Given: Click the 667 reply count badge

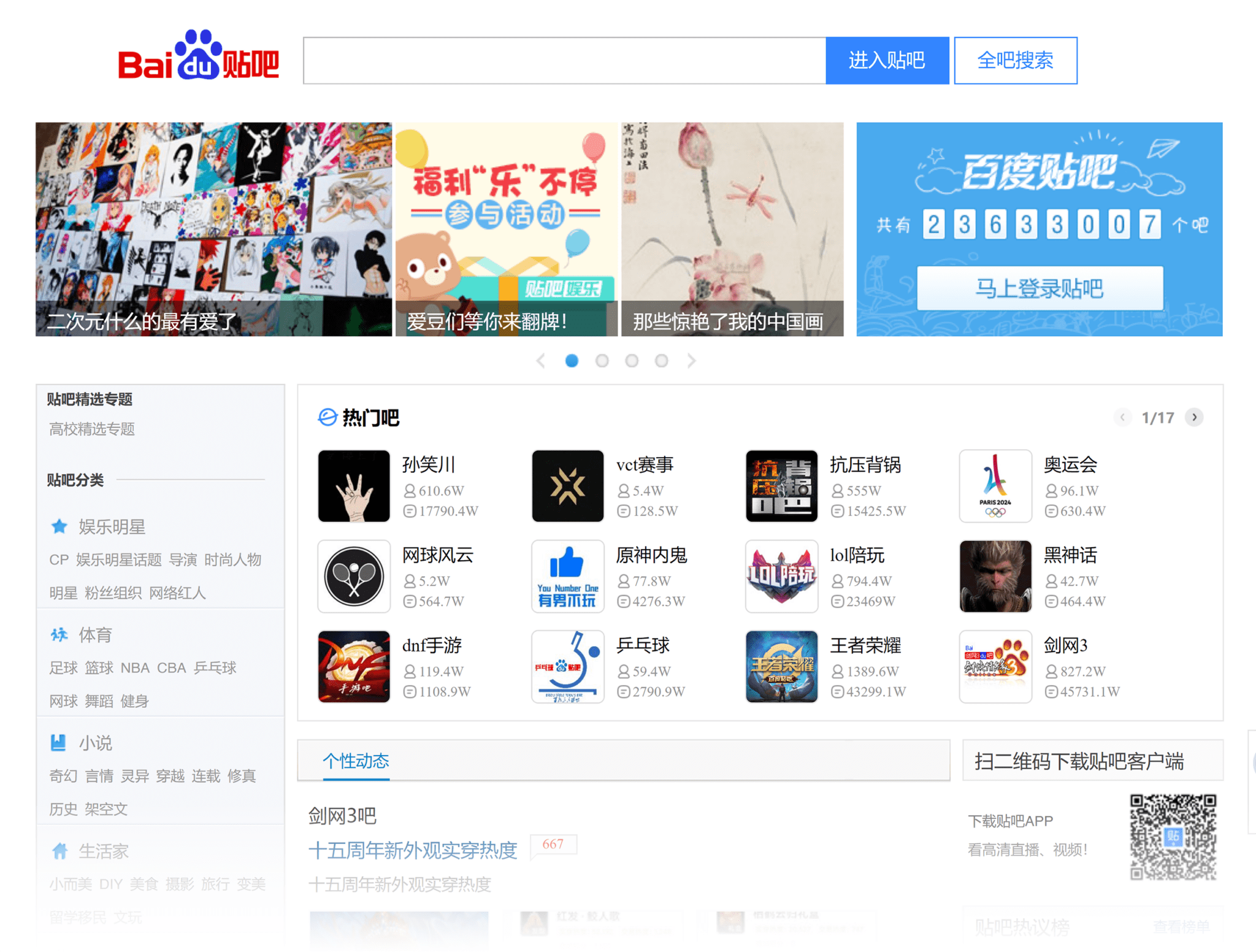Looking at the screenshot, I should point(553,845).
